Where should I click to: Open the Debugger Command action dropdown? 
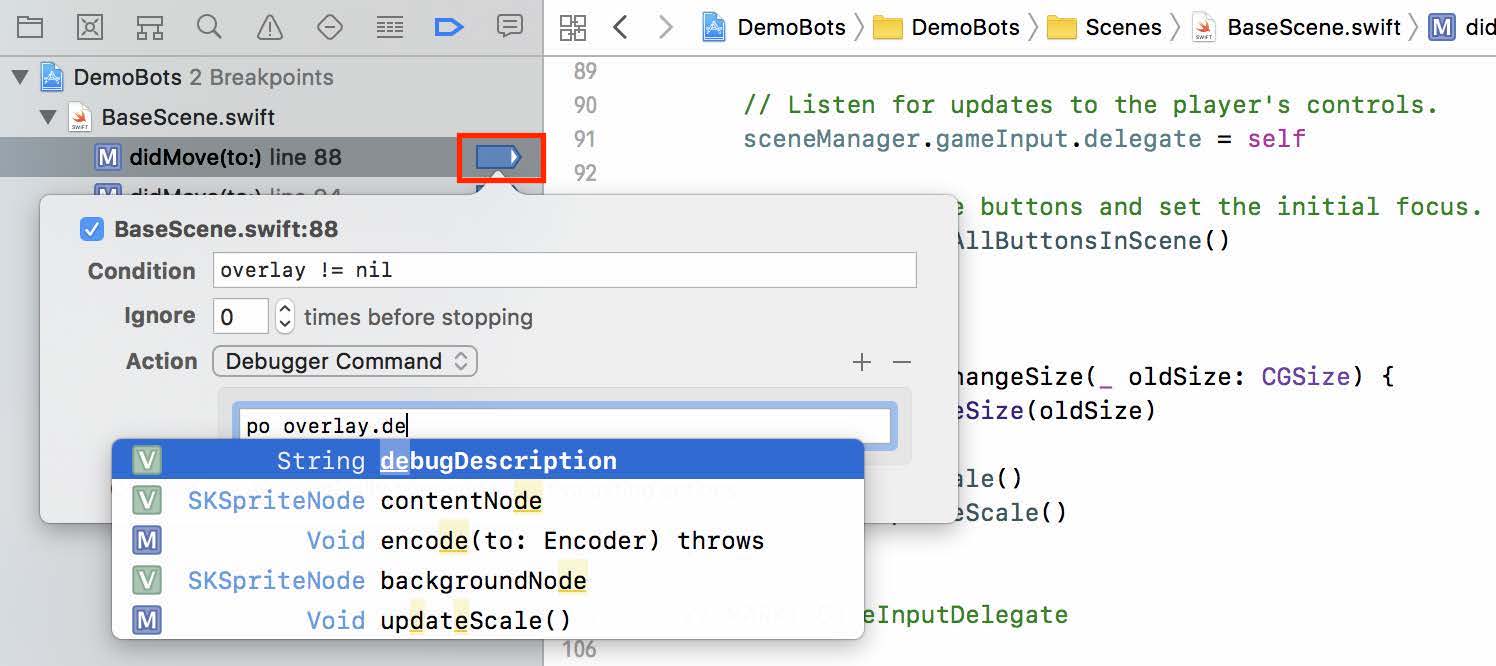(x=345, y=361)
